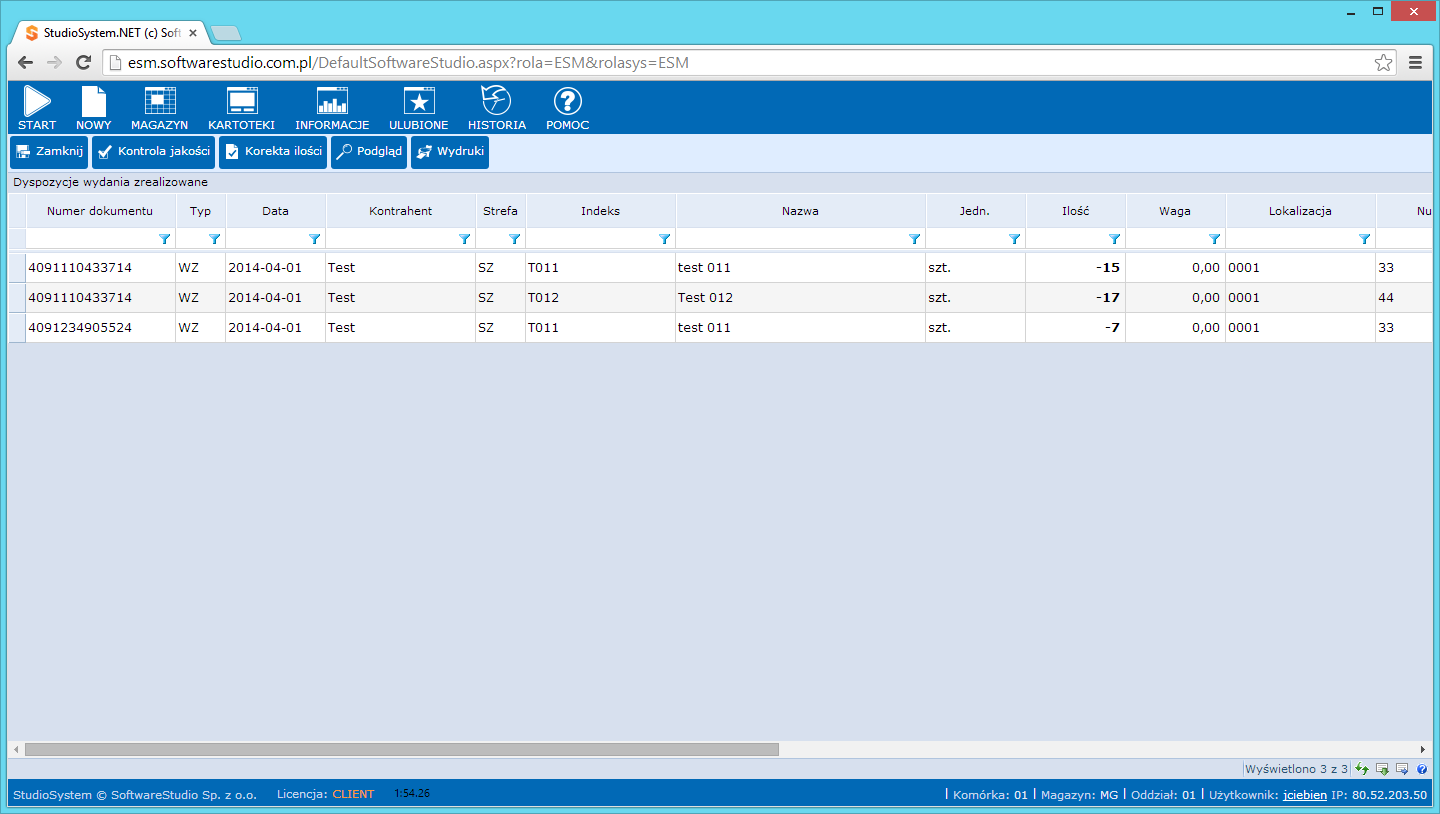Open filter menu for Jedn. column
The height and width of the screenshot is (814, 1440).
pyautogui.click(x=1015, y=239)
